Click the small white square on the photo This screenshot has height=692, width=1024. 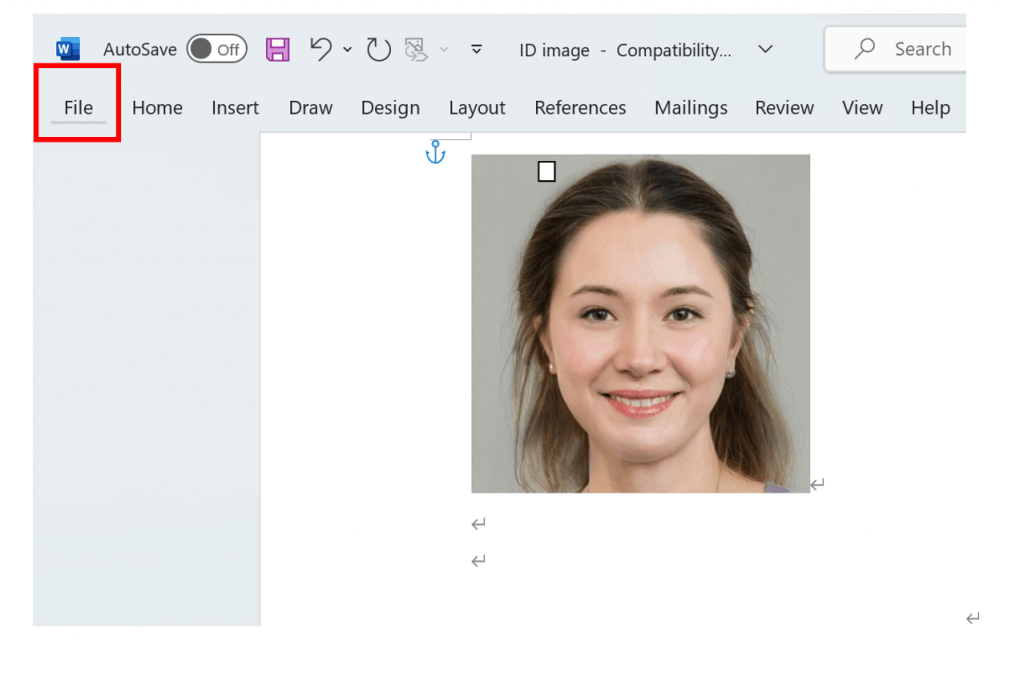pyautogui.click(x=547, y=172)
